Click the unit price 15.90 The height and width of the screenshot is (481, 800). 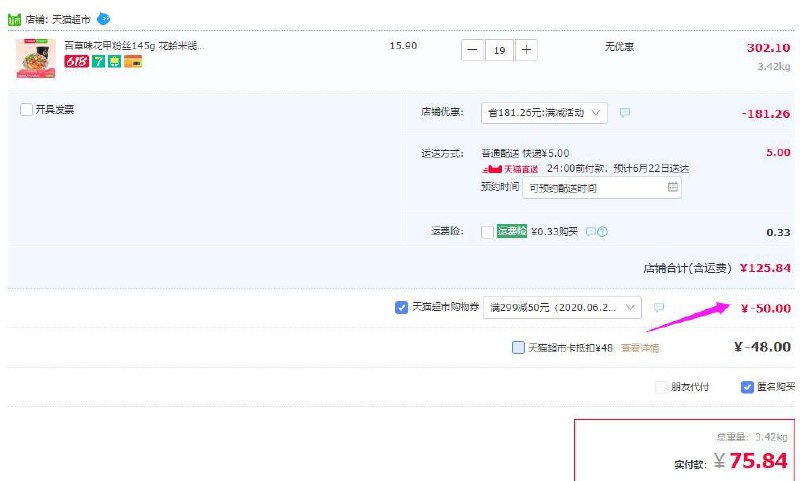click(403, 45)
